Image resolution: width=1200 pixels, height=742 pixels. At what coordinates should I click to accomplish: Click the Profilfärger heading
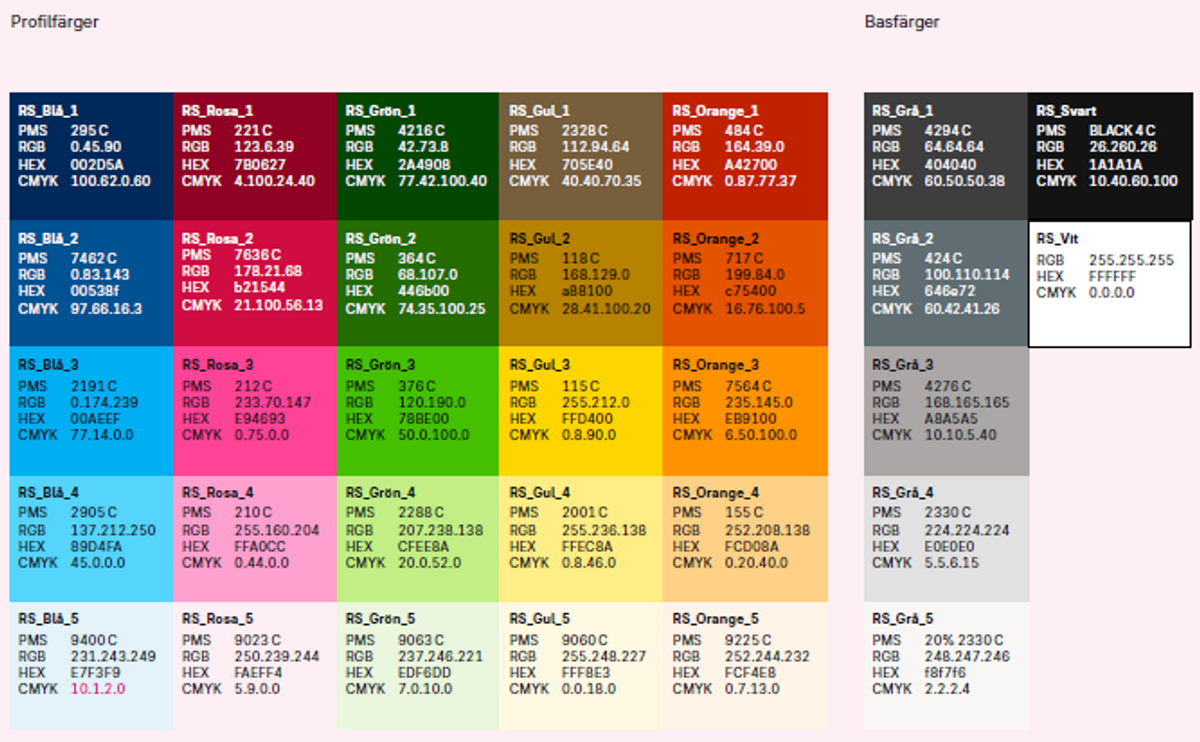coord(55,22)
